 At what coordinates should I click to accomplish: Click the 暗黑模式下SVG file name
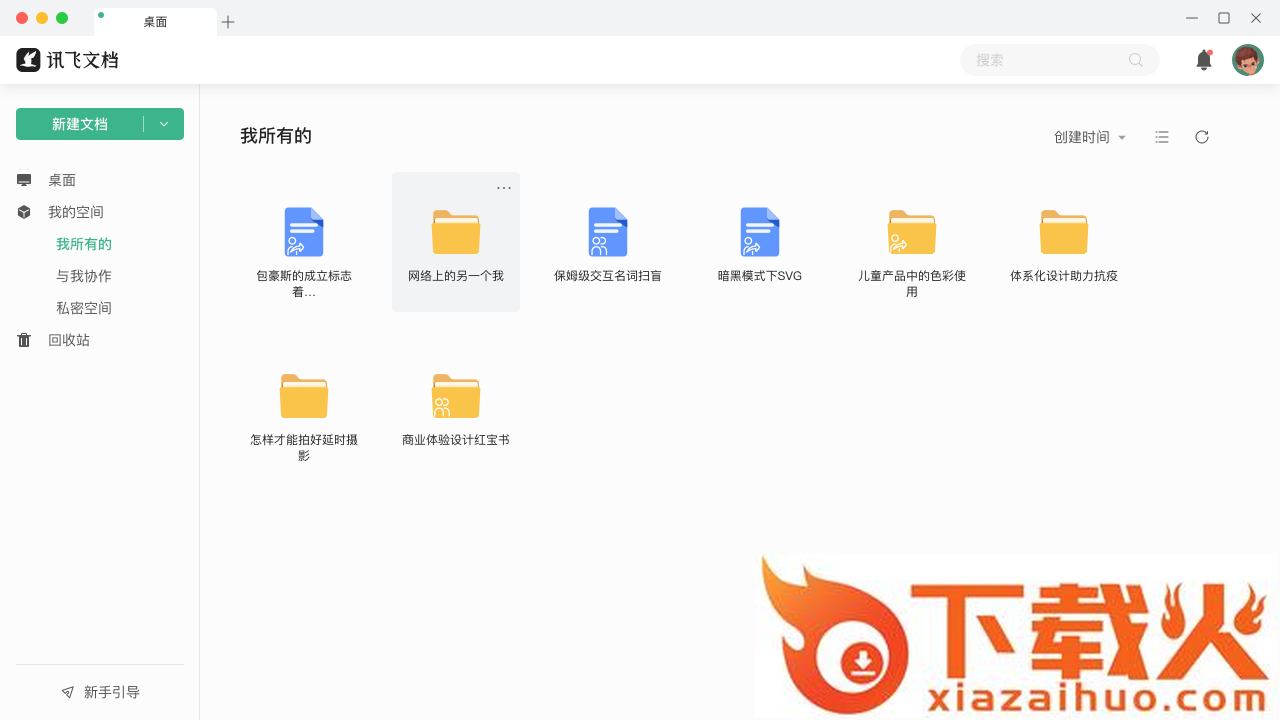[760, 276]
